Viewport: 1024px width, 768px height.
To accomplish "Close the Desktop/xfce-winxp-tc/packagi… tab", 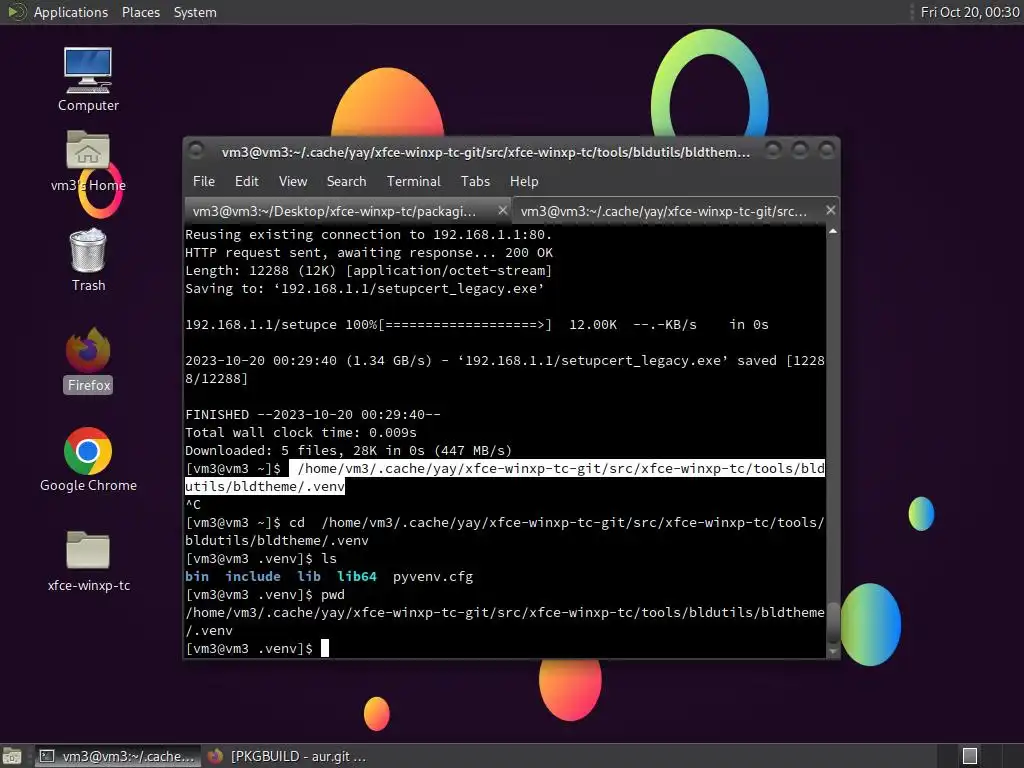I will [x=502, y=210].
